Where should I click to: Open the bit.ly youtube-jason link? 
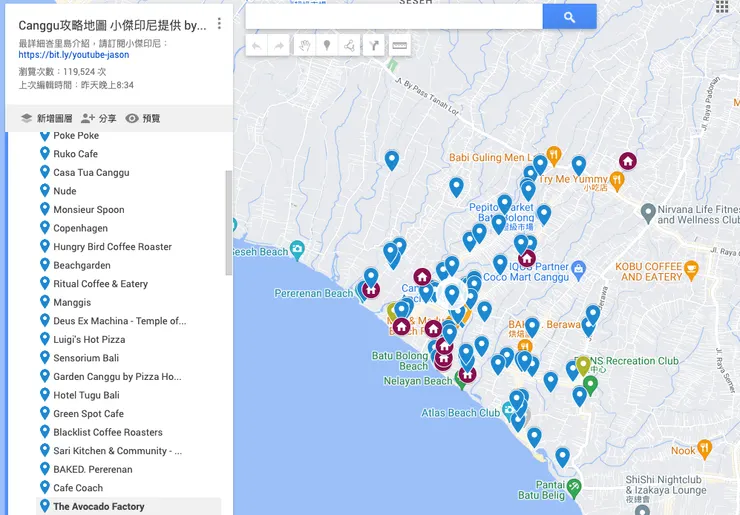tap(74, 55)
